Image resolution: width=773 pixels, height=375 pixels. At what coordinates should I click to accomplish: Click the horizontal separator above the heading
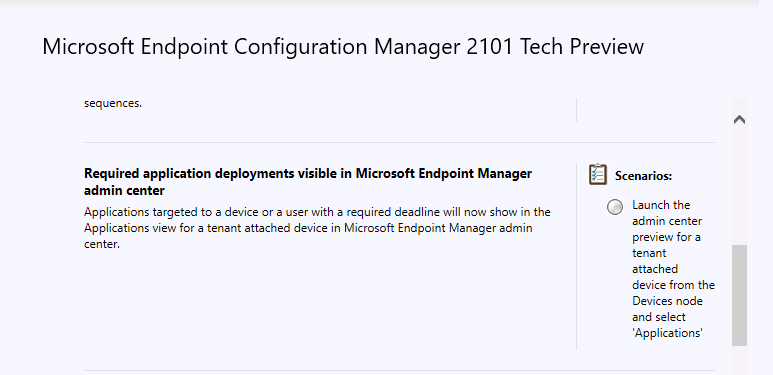pyautogui.click(x=399, y=142)
